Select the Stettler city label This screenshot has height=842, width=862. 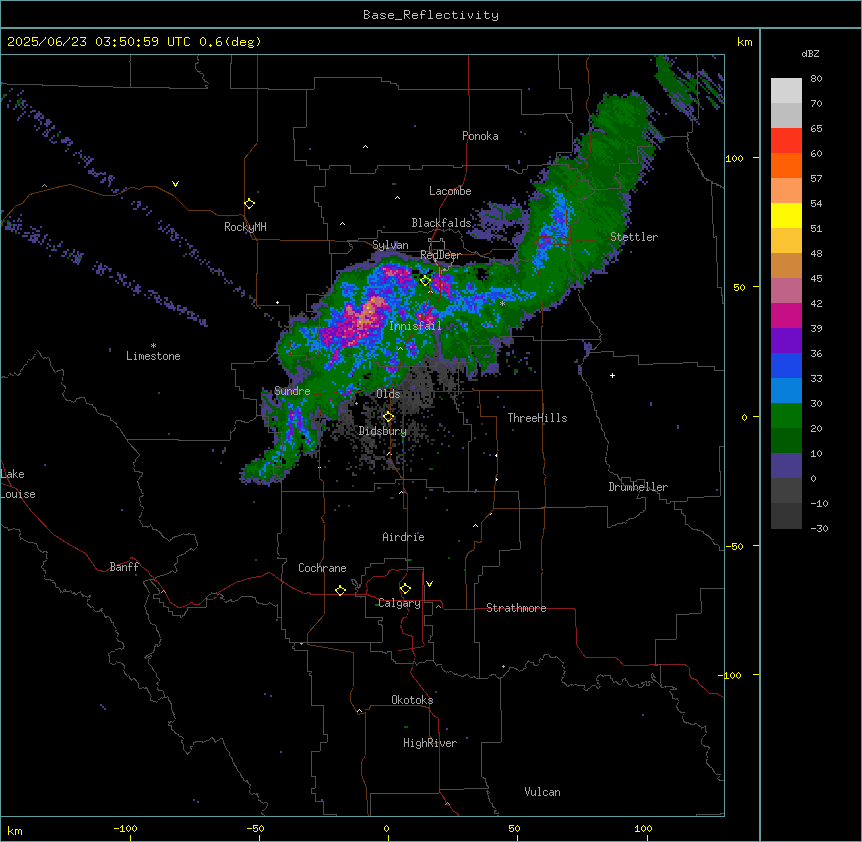pos(634,237)
